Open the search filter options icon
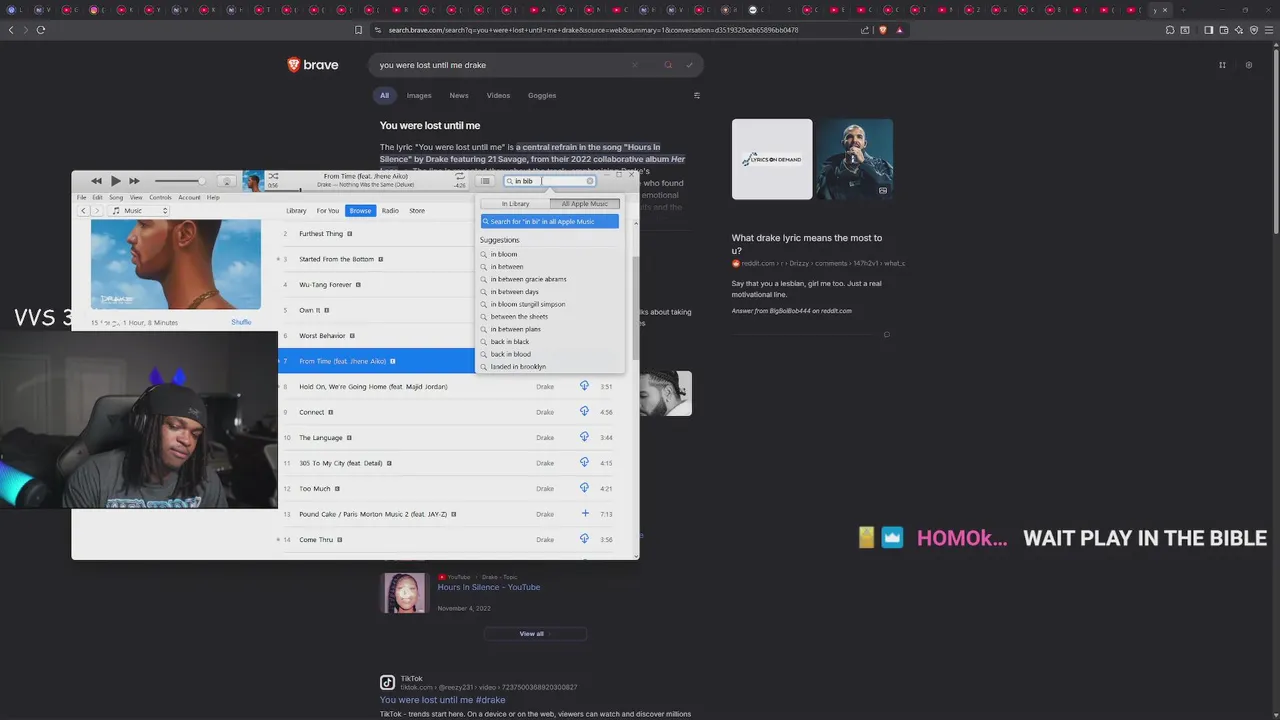 pos(697,96)
